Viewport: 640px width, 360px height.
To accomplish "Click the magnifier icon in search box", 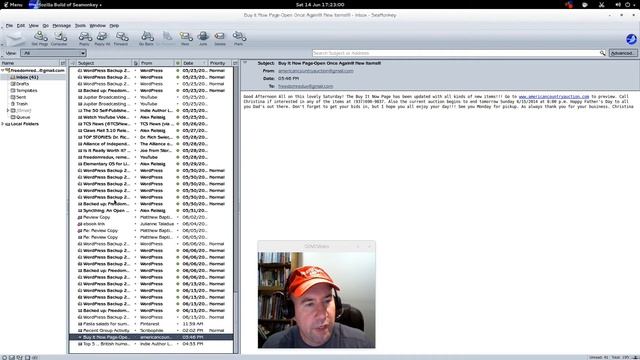I will click(602, 53).
